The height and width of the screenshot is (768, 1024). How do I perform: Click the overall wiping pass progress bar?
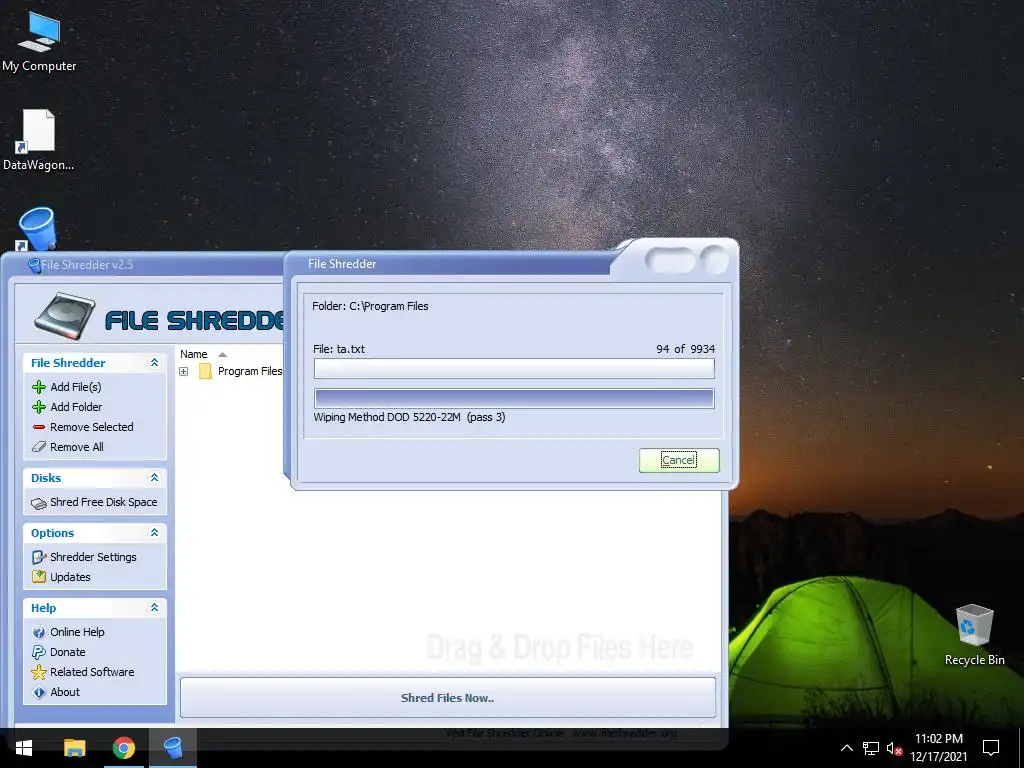(514, 398)
